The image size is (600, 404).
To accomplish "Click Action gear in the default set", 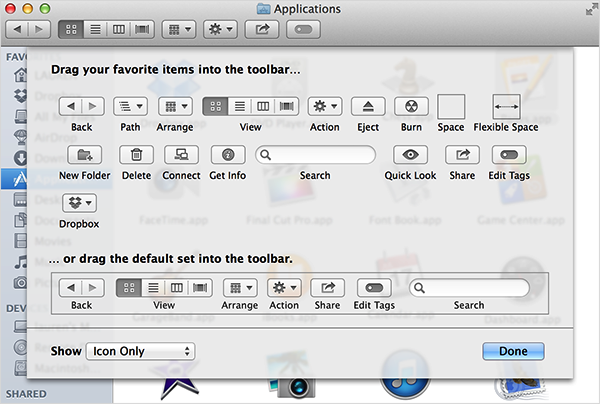I will point(284,288).
